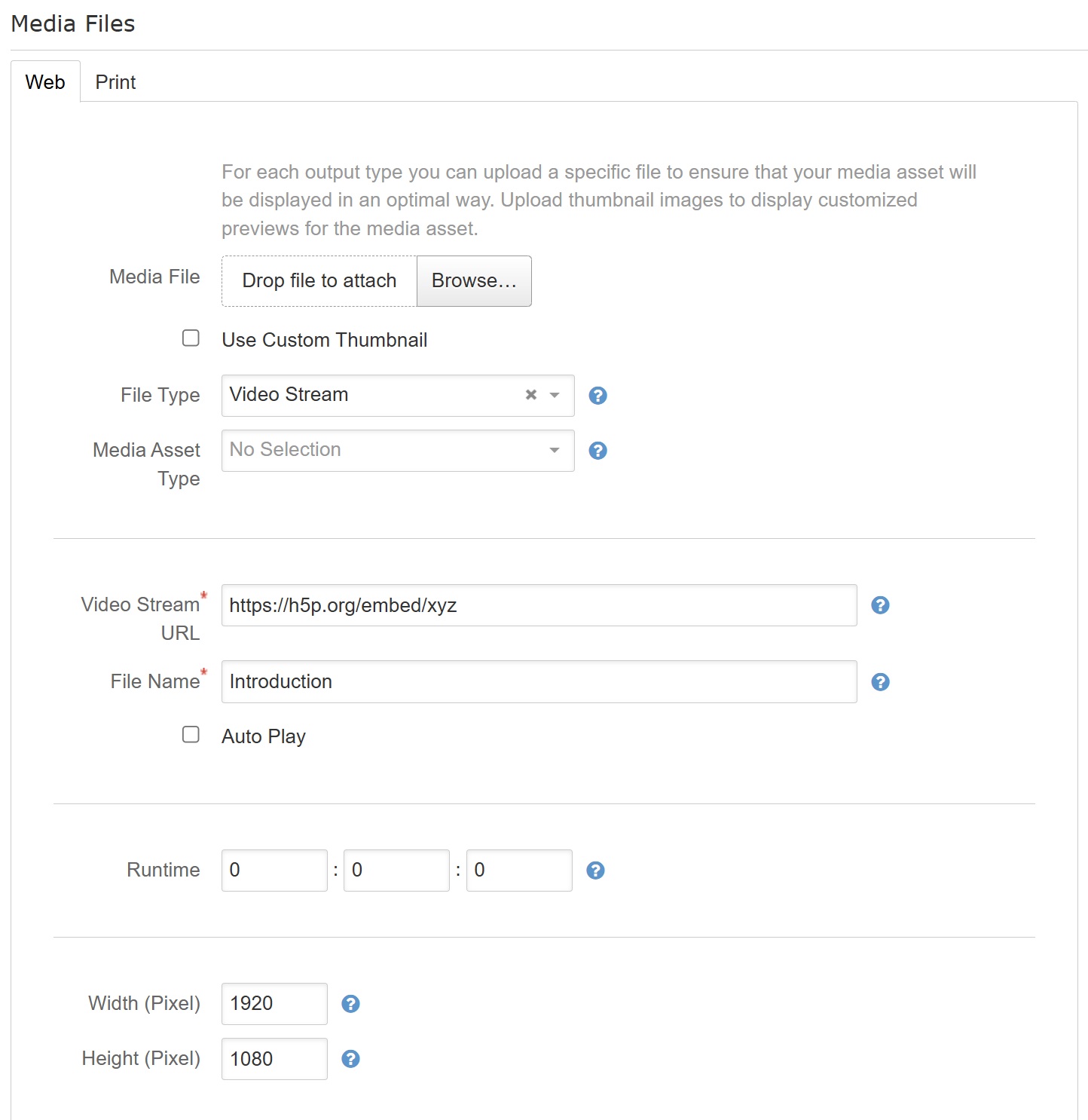
Task: Open the File Type help tooltip
Action: 597,395
